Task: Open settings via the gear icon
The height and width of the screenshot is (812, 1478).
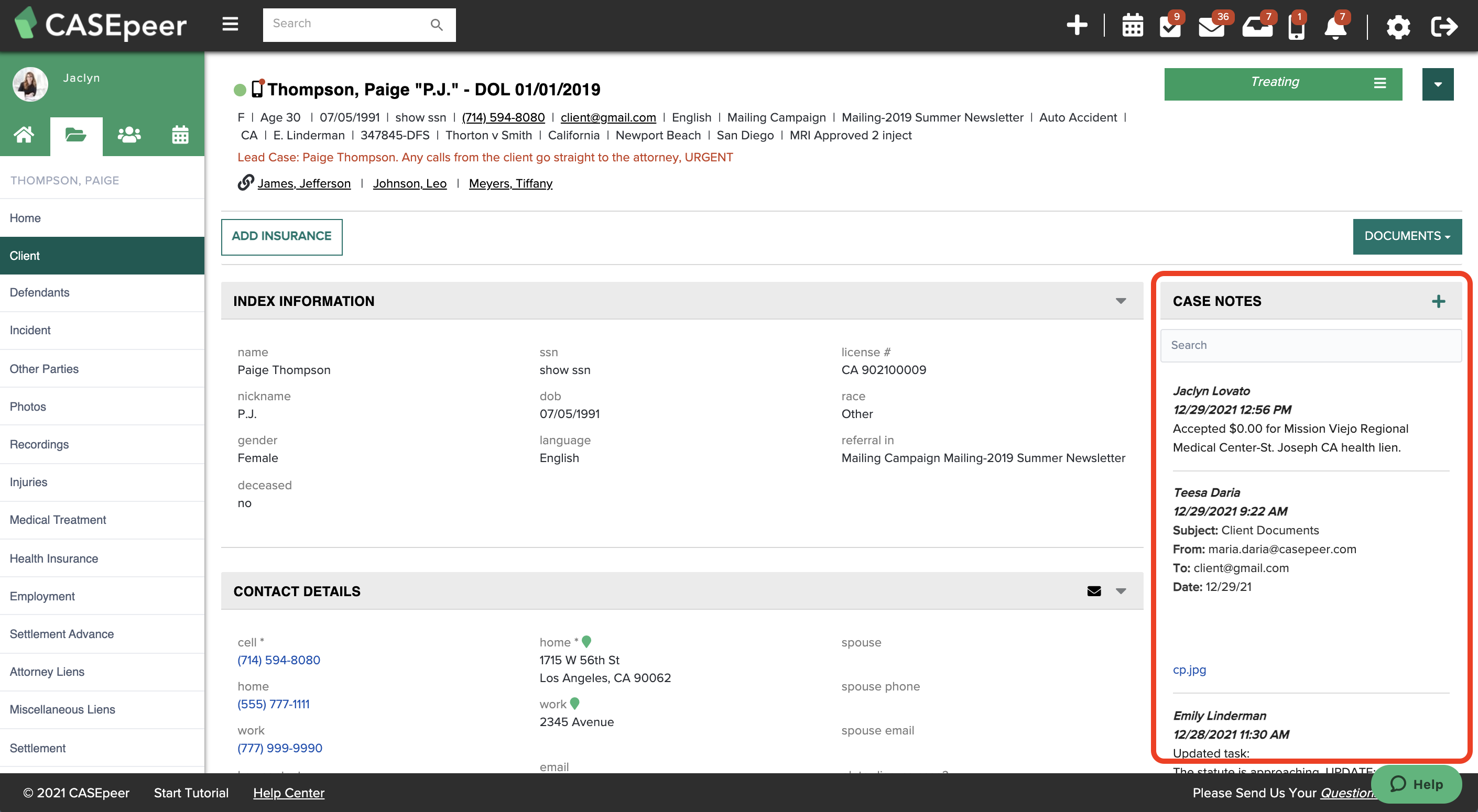Action: [1398, 26]
